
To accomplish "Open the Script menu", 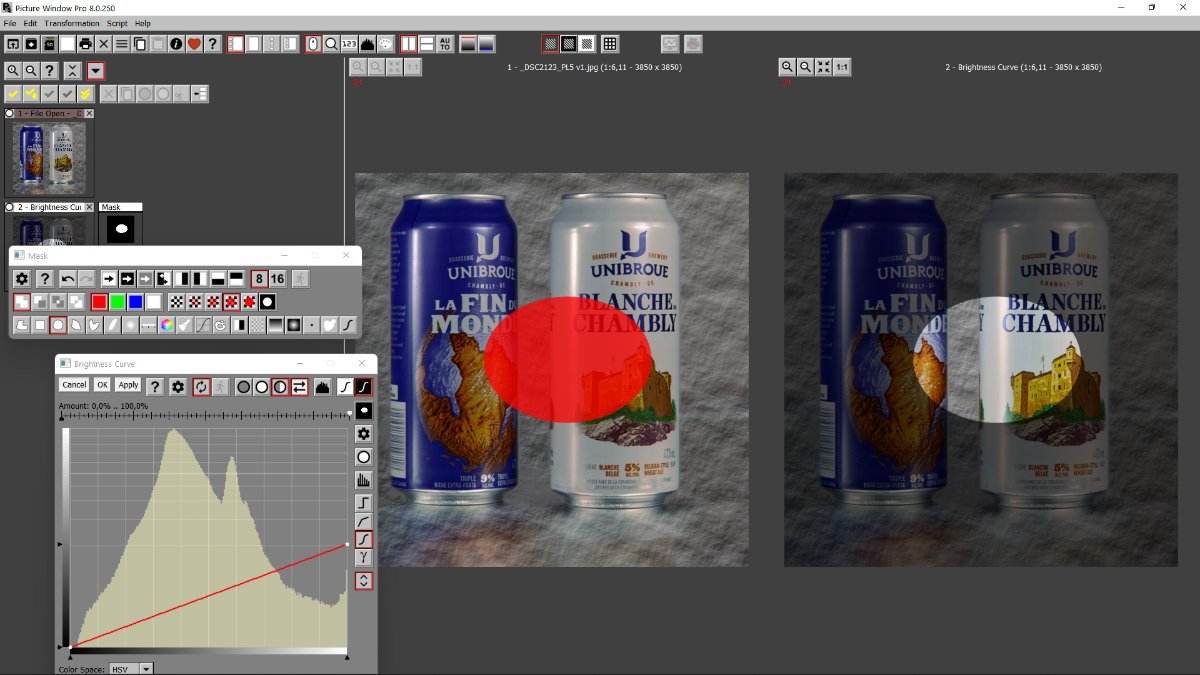I will [x=117, y=23].
